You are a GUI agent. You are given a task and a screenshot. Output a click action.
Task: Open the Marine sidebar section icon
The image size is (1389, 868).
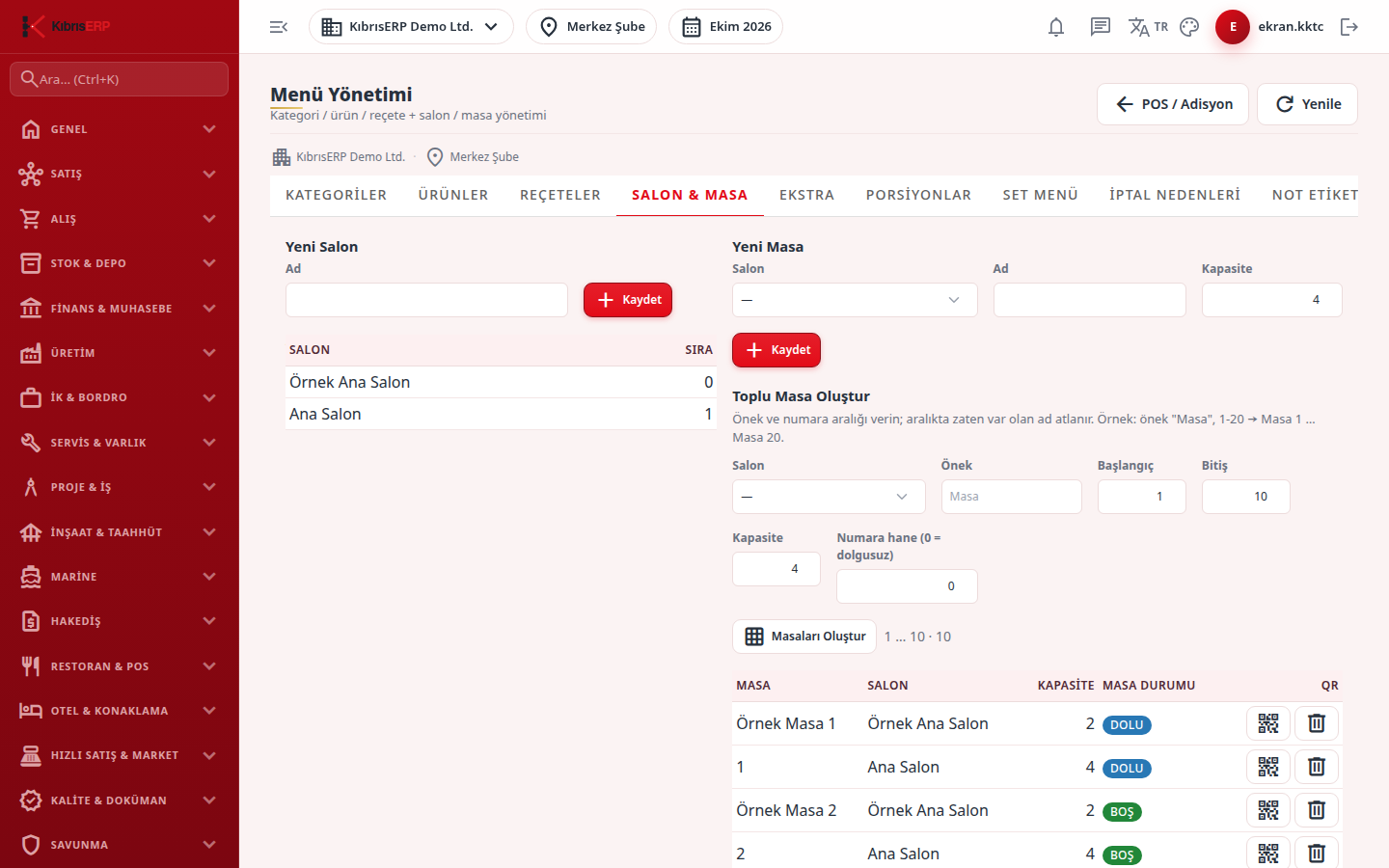coord(31,577)
